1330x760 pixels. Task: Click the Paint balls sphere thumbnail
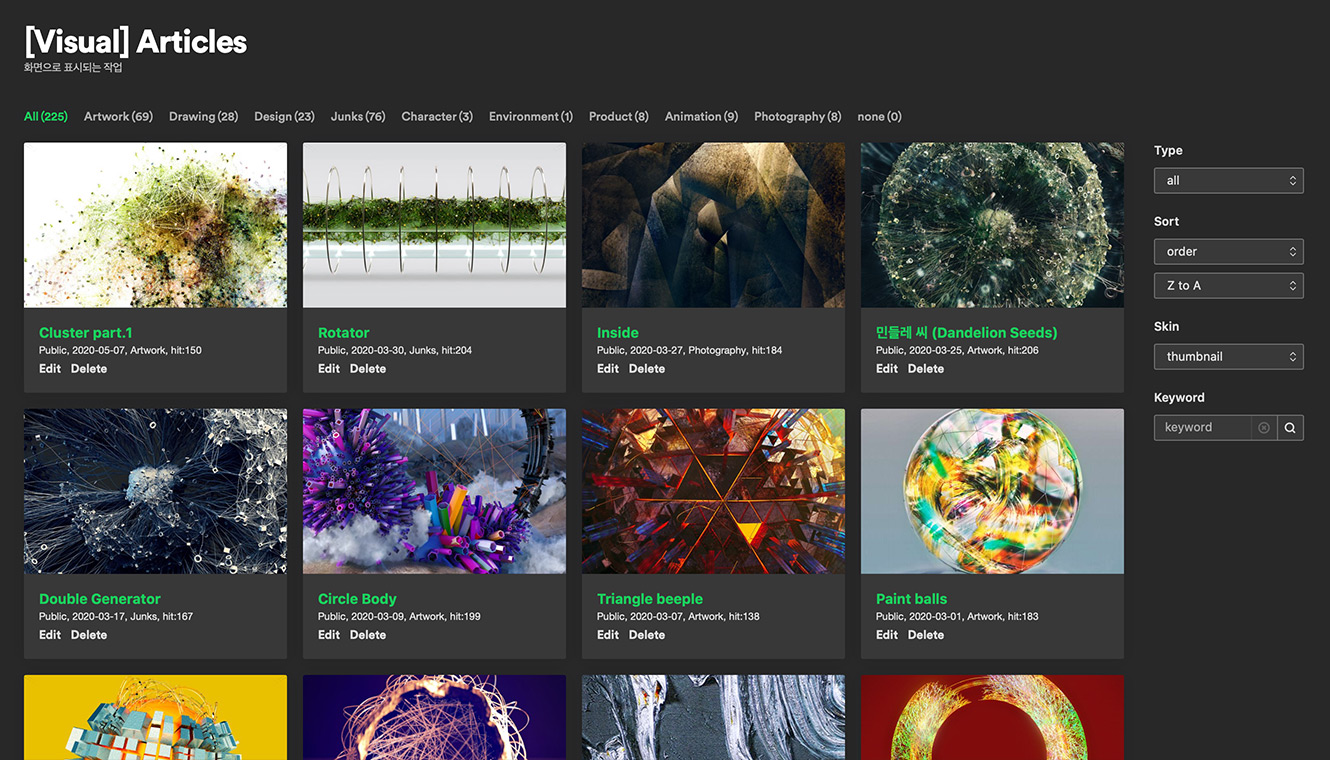(992, 491)
